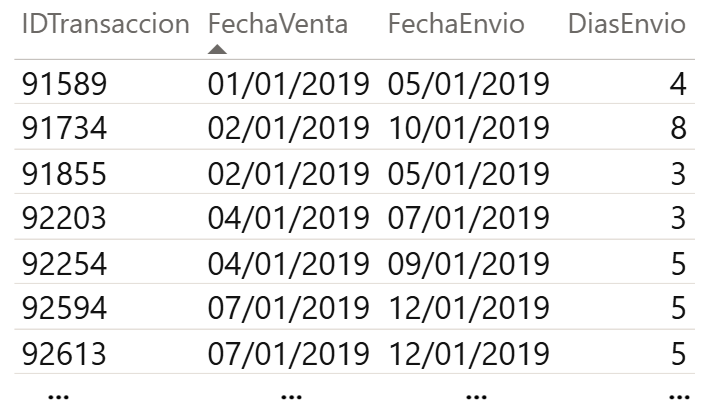710x416 pixels.
Task: Click the DiasEnvio value 4
Action: [x=678, y=85]
